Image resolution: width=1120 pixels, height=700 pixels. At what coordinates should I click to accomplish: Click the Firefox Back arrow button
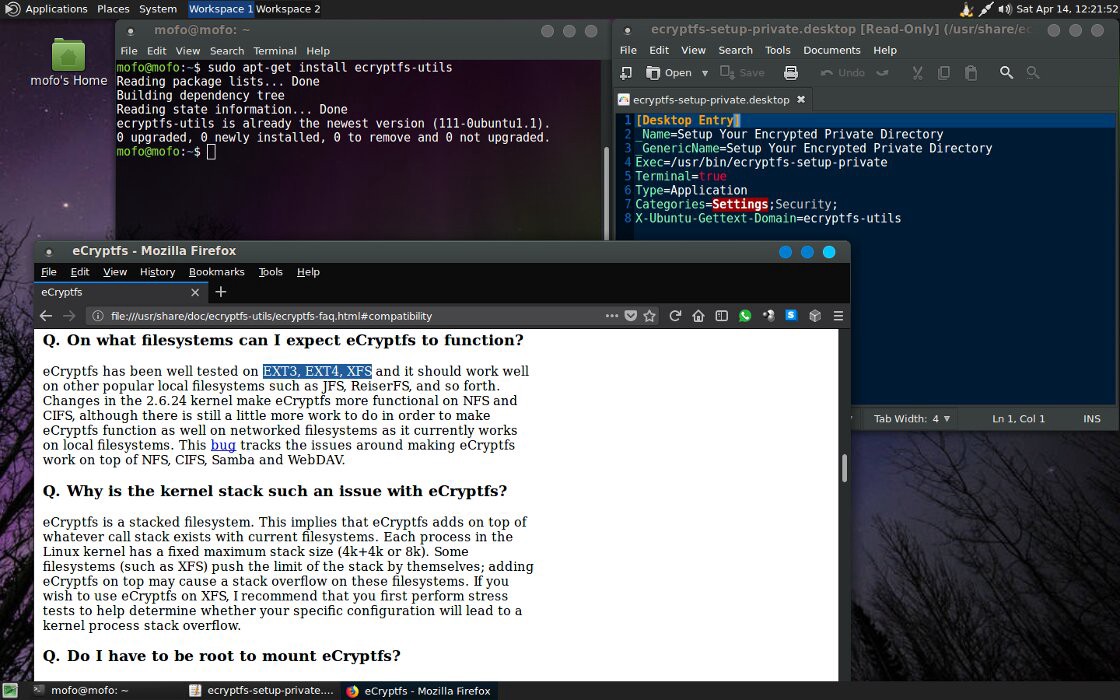pyautogui.click(x=46, y=316)
